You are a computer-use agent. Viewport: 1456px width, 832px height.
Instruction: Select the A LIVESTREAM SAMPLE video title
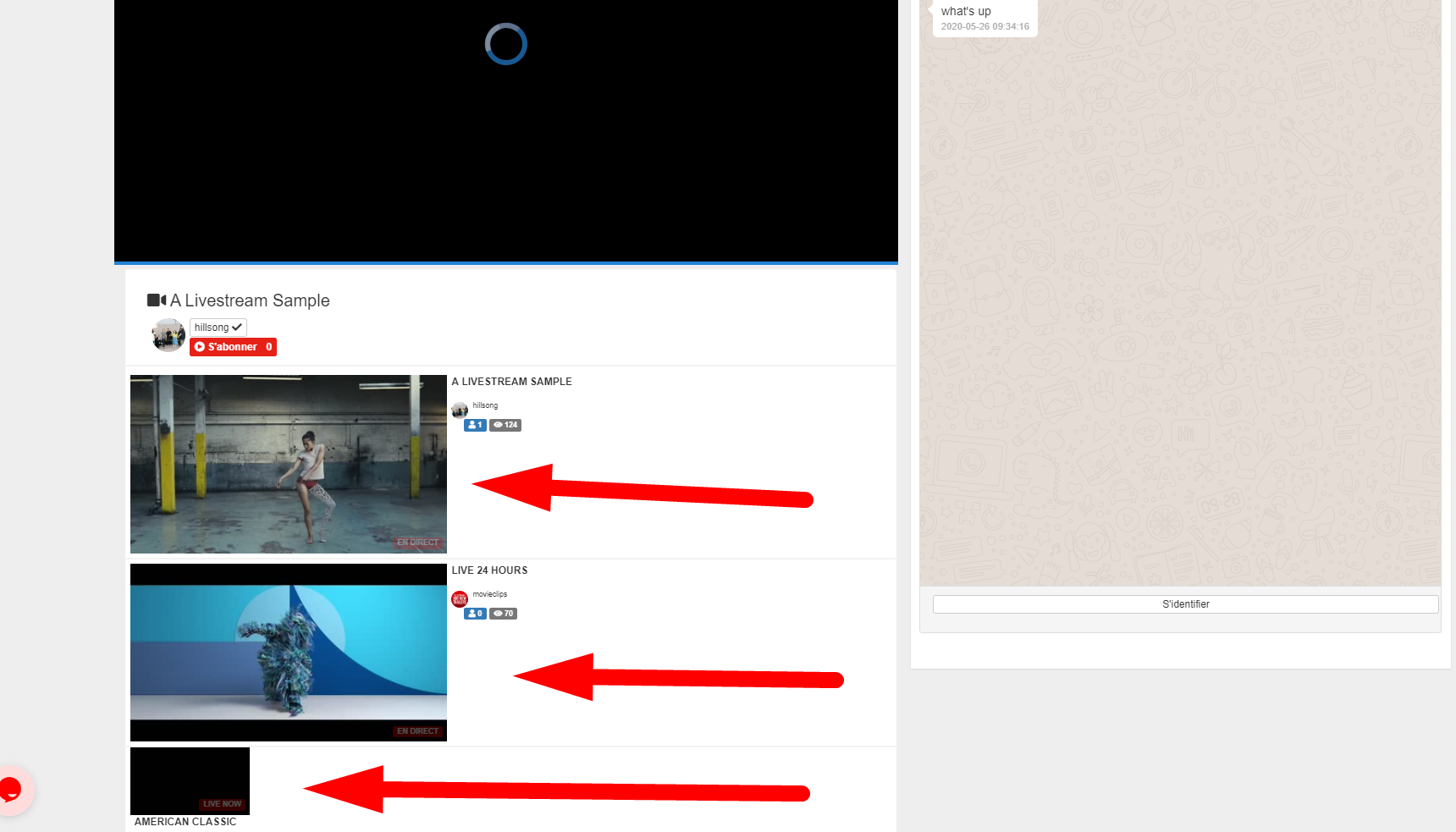[x=511, y=381]
